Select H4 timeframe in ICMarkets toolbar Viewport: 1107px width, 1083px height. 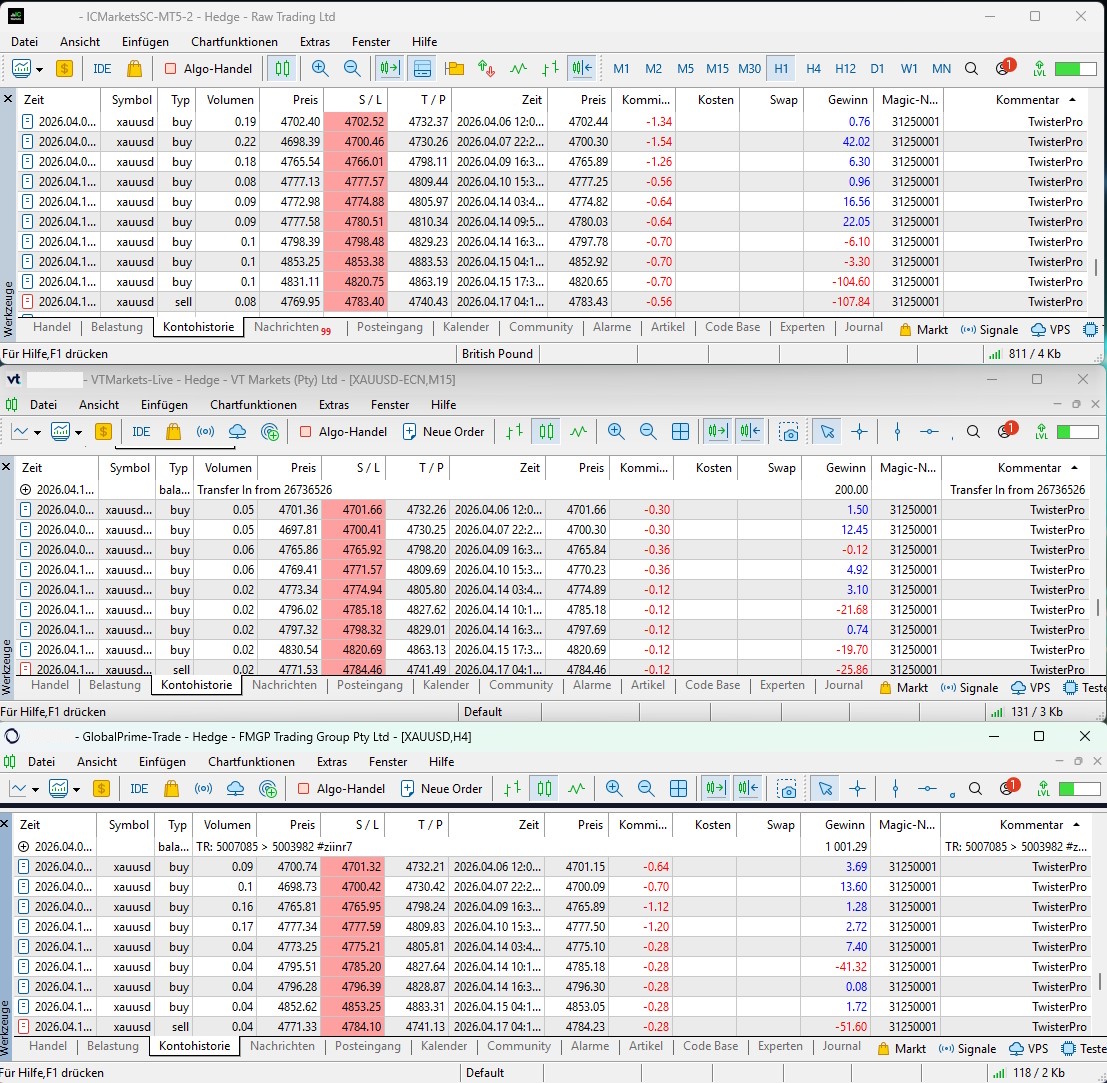[x=813, y=68]
